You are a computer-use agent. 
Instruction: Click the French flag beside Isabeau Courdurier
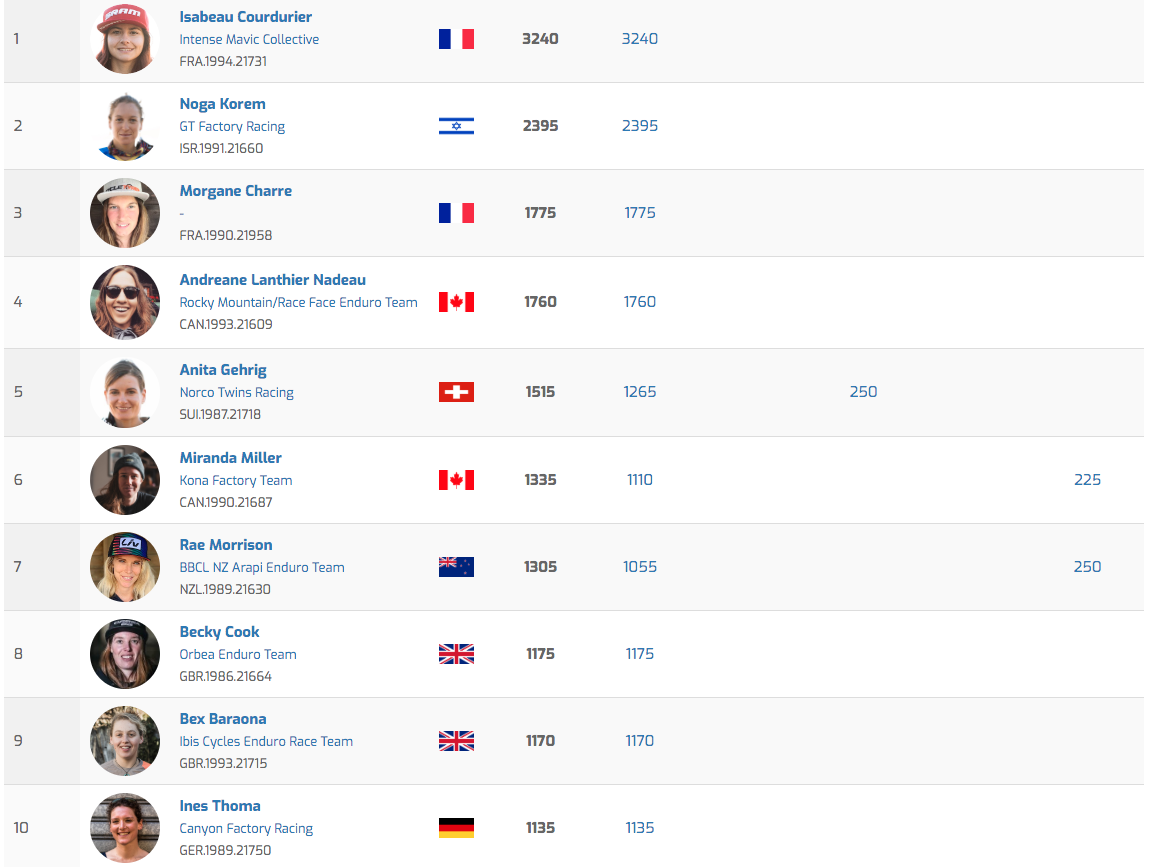click(456, 39)
